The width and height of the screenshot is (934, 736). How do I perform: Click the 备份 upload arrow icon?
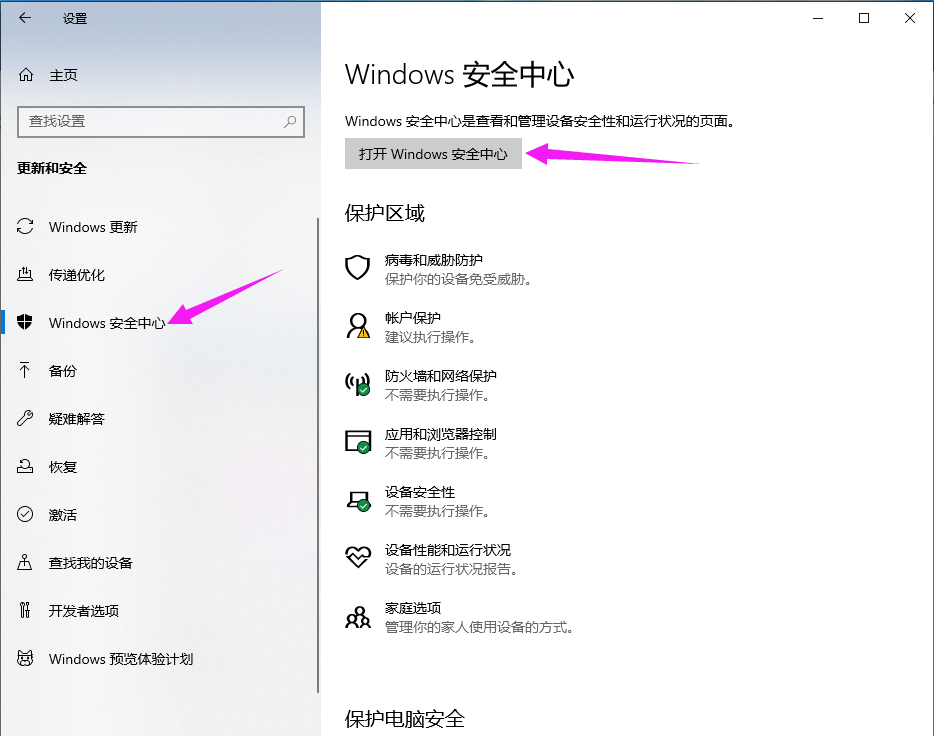(25, 370)
